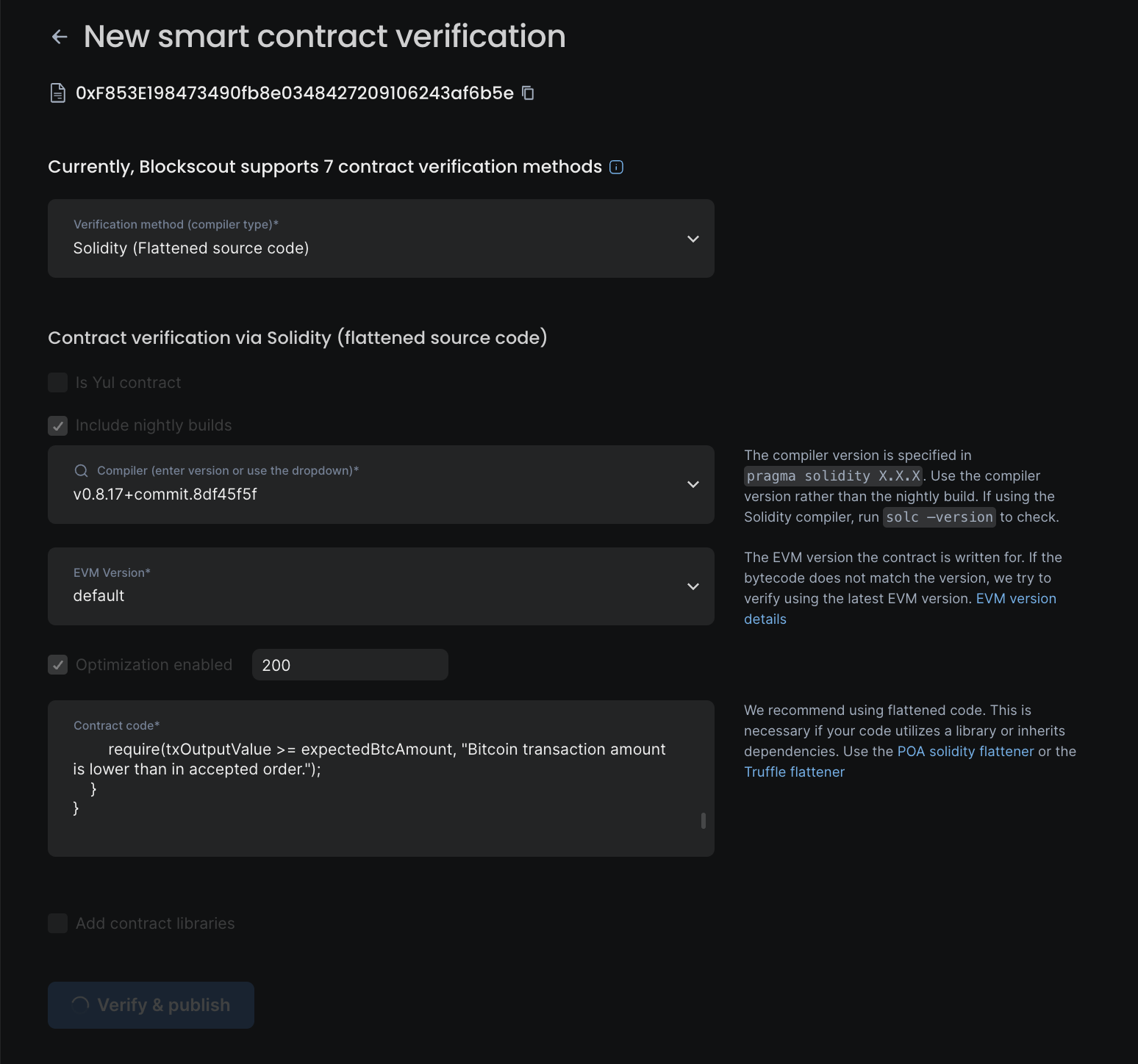
Task: Open the EVM Version dropdown
Action: [692, 586]
